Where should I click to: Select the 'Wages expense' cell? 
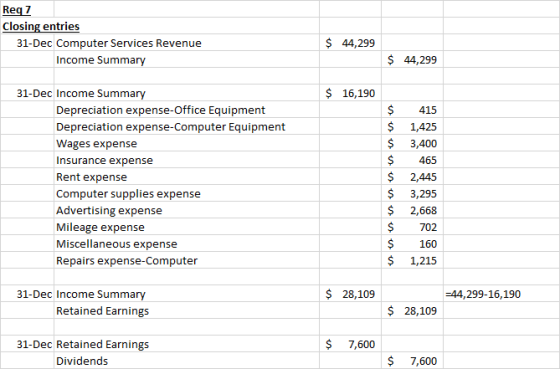pos(187,144)
